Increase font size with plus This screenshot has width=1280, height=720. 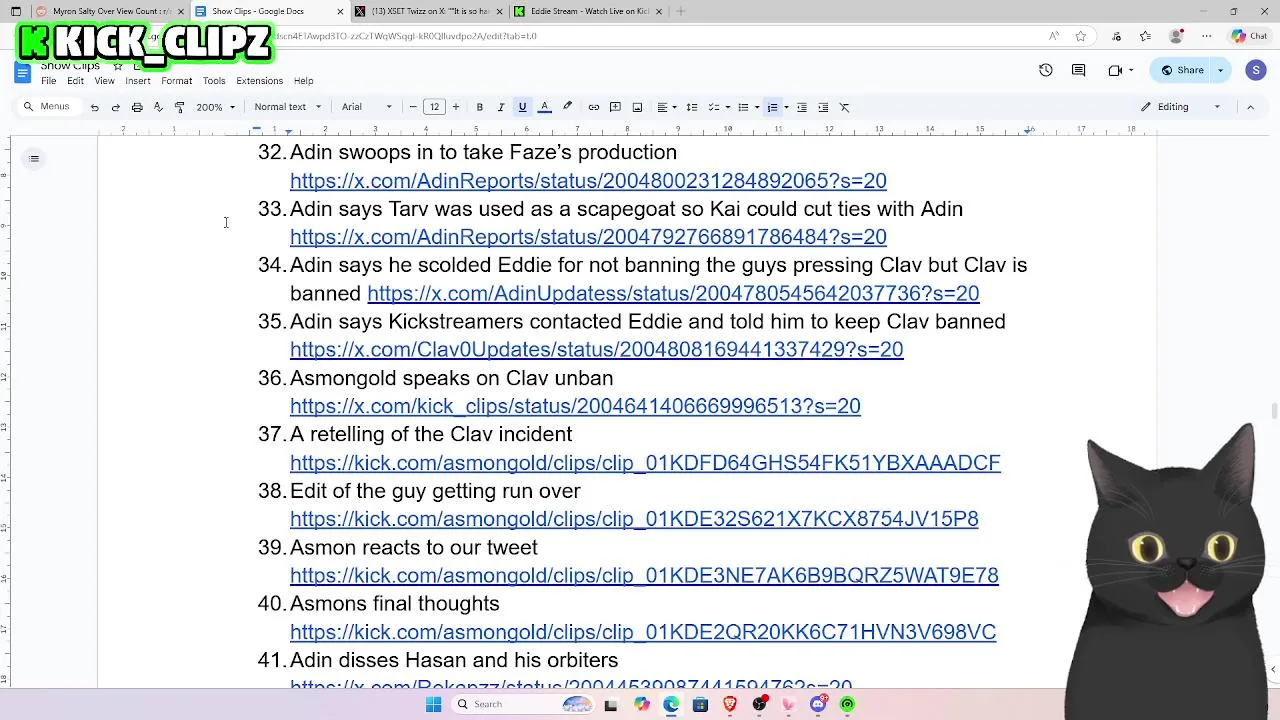point(456,107)
